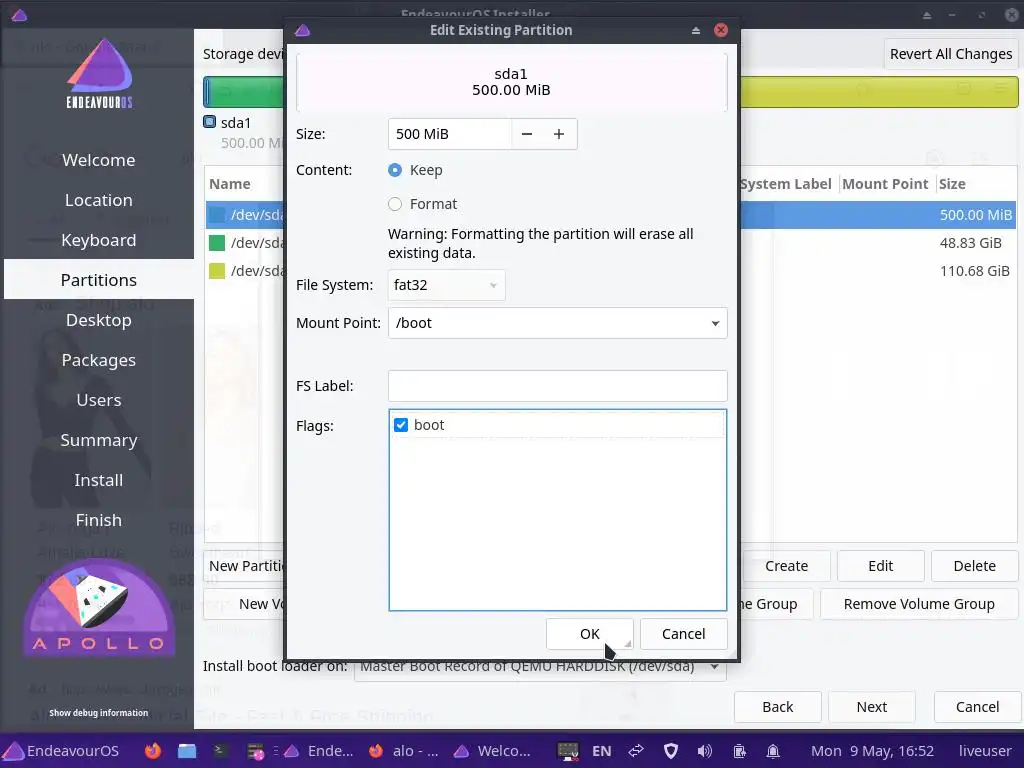Open the Welcome step in sidebar

[99, 160]
